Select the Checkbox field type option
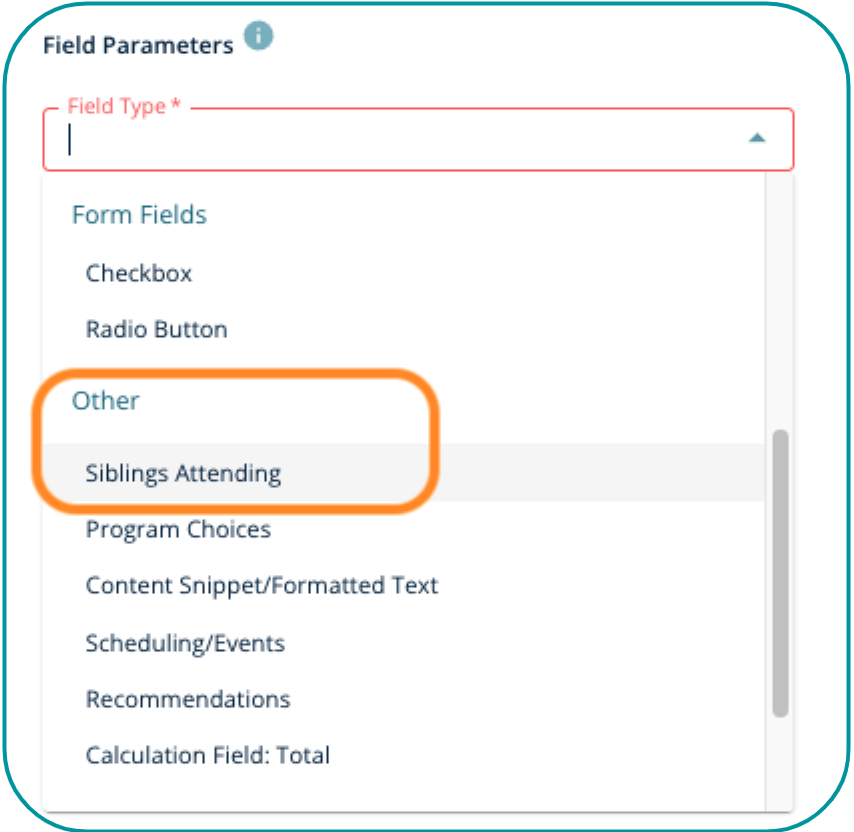 [x=139, y=273]
